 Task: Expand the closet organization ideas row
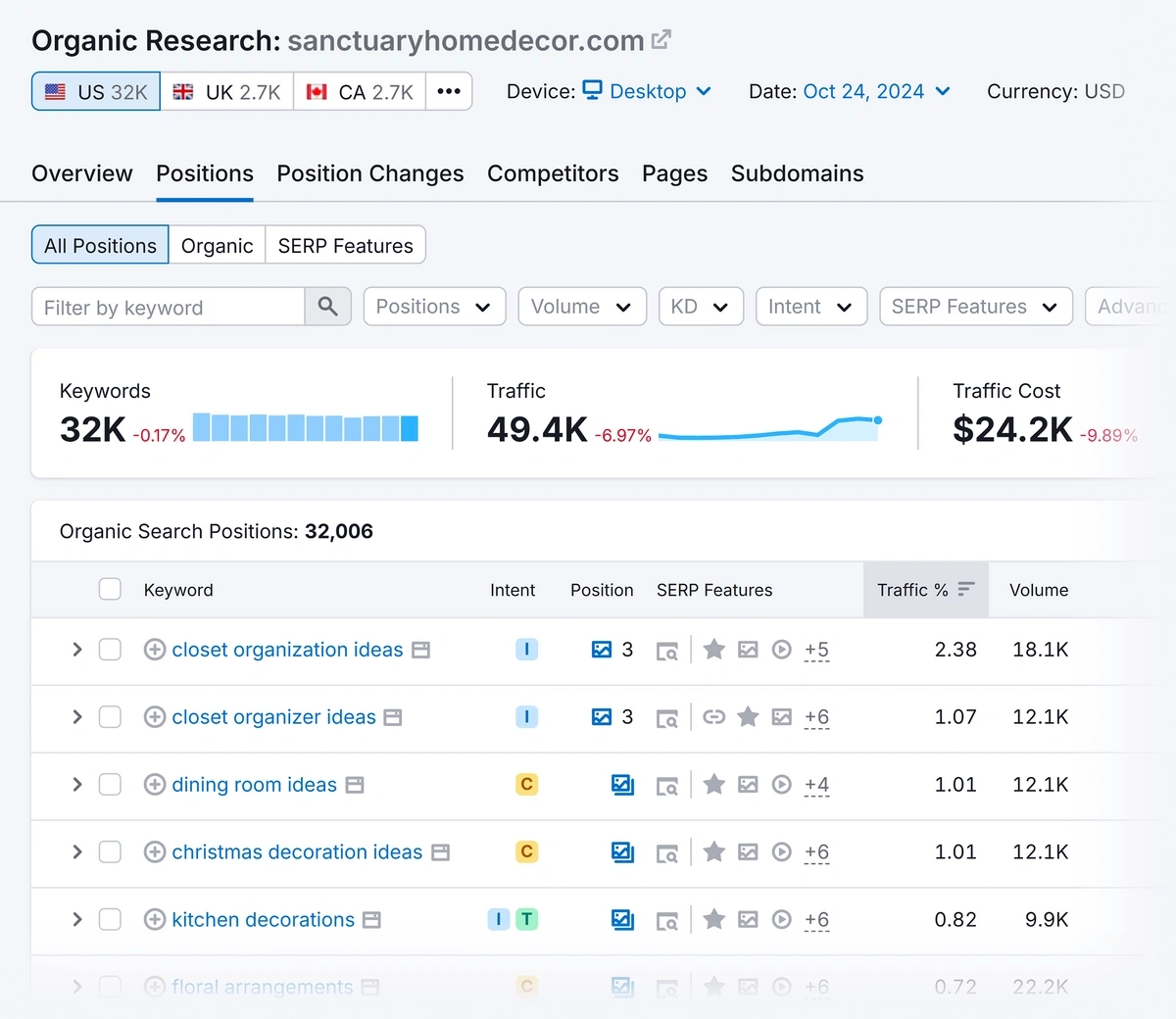click(x=76, y=650)
